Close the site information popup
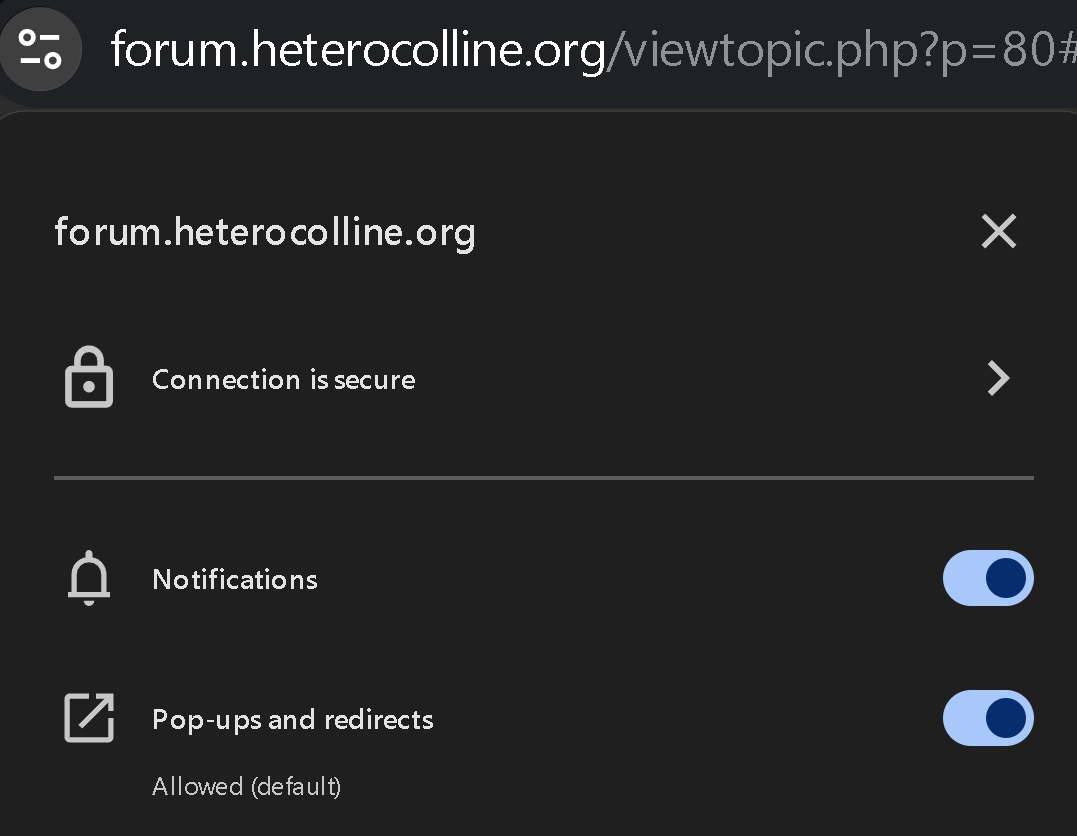The image size is (1077, 836). point(998,231)
